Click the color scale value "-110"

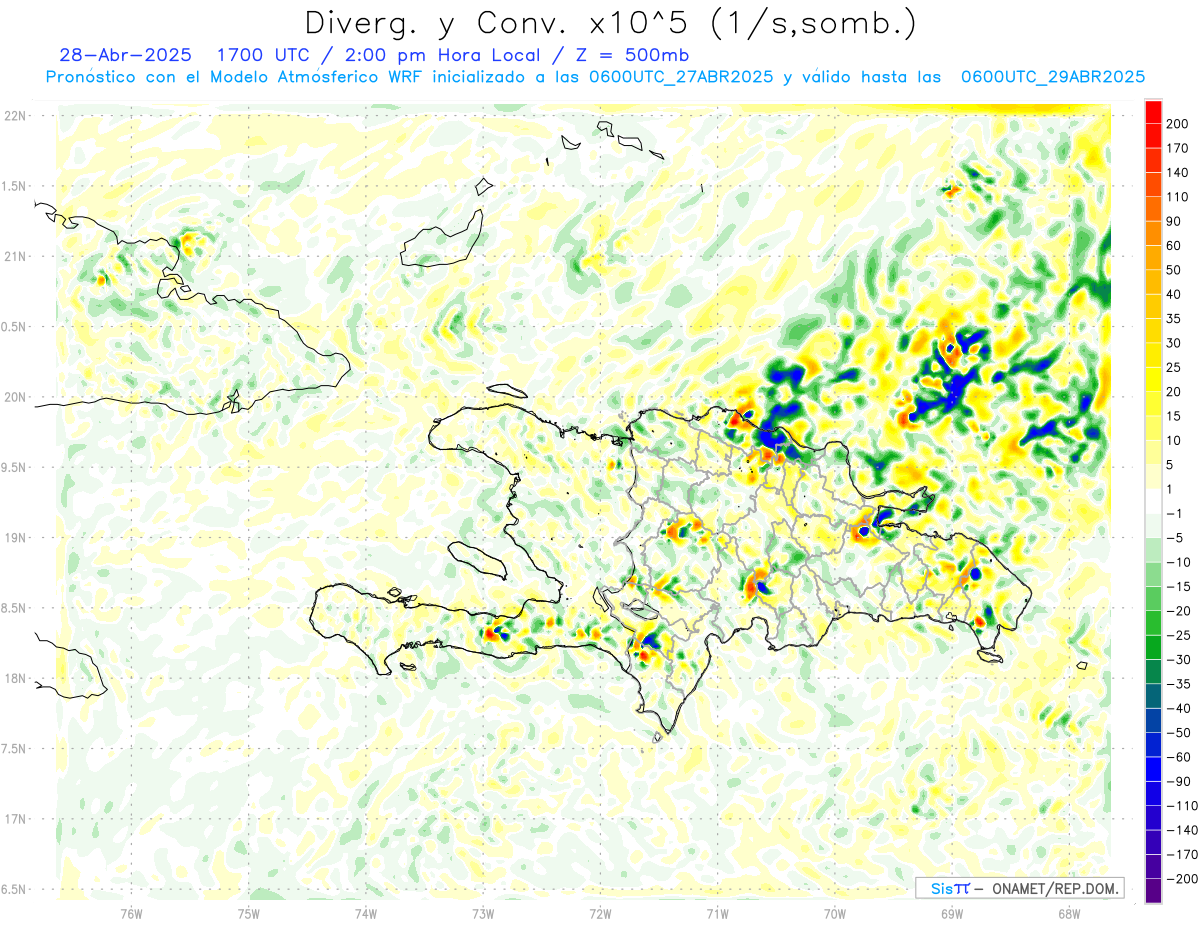(x=1182, y=806)
